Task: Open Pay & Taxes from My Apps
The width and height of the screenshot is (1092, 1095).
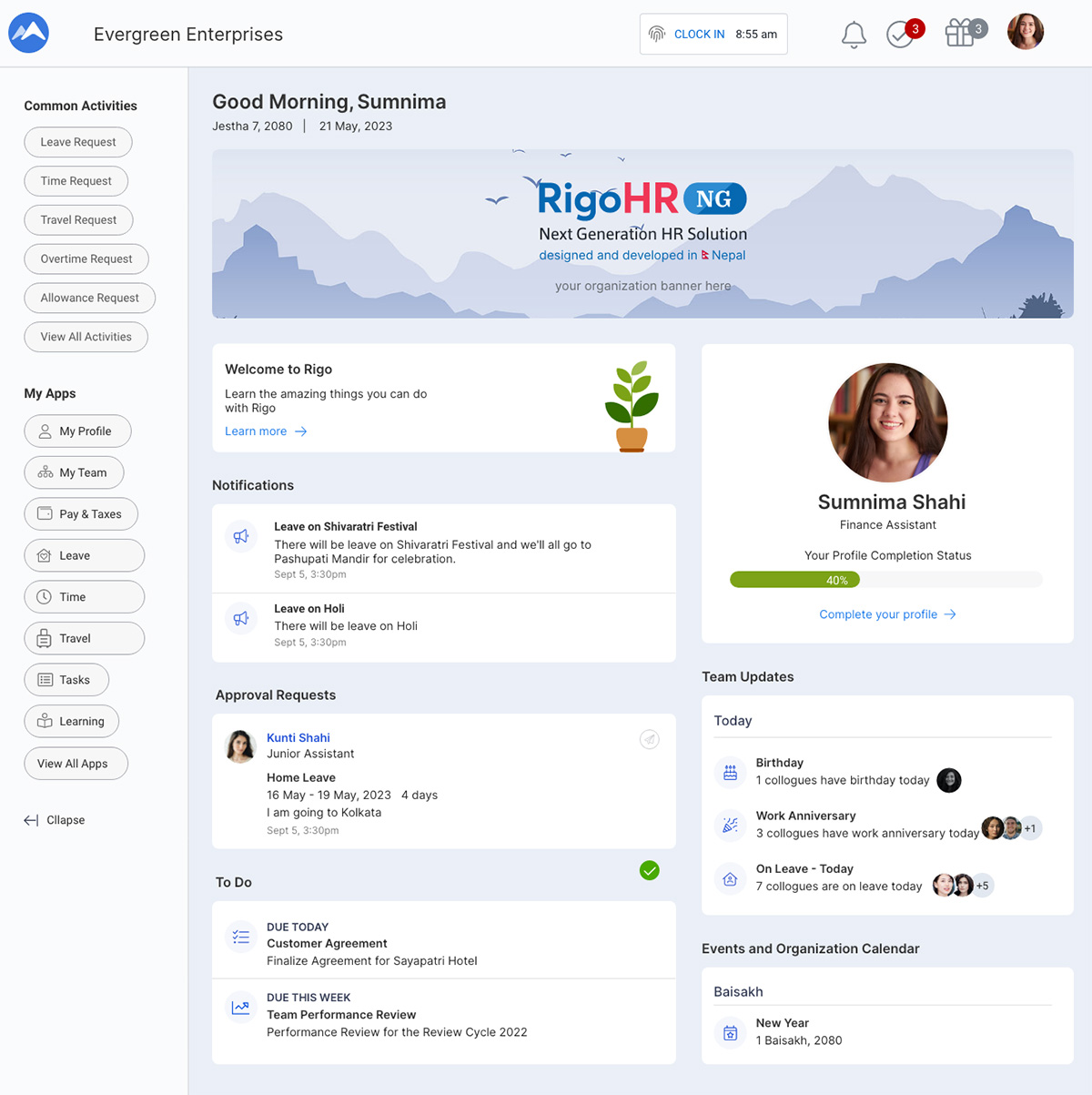Action: 80,513
